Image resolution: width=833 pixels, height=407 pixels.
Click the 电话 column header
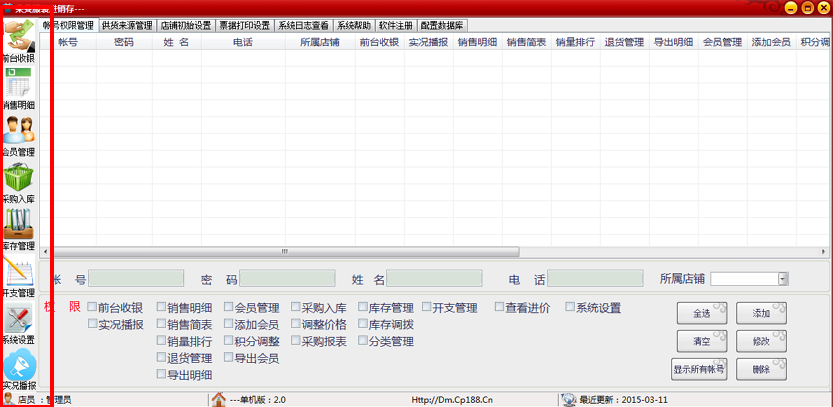tap(243, 42)
